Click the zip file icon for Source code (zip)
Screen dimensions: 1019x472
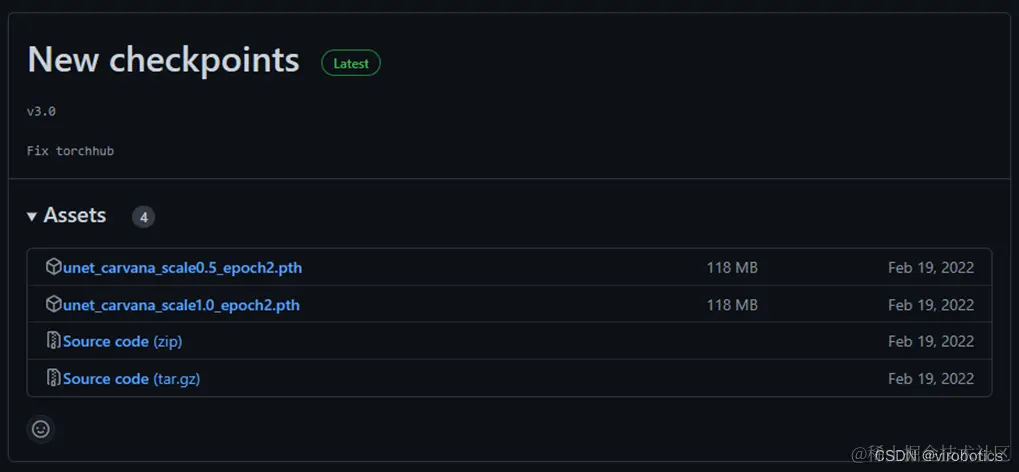pos(54,341)
